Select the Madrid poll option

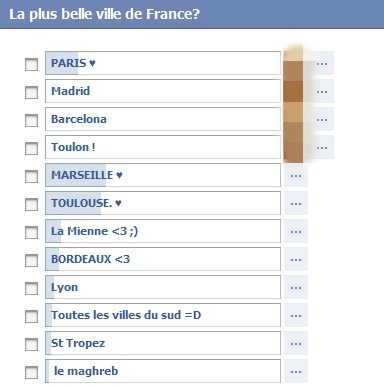click(163, 91)
